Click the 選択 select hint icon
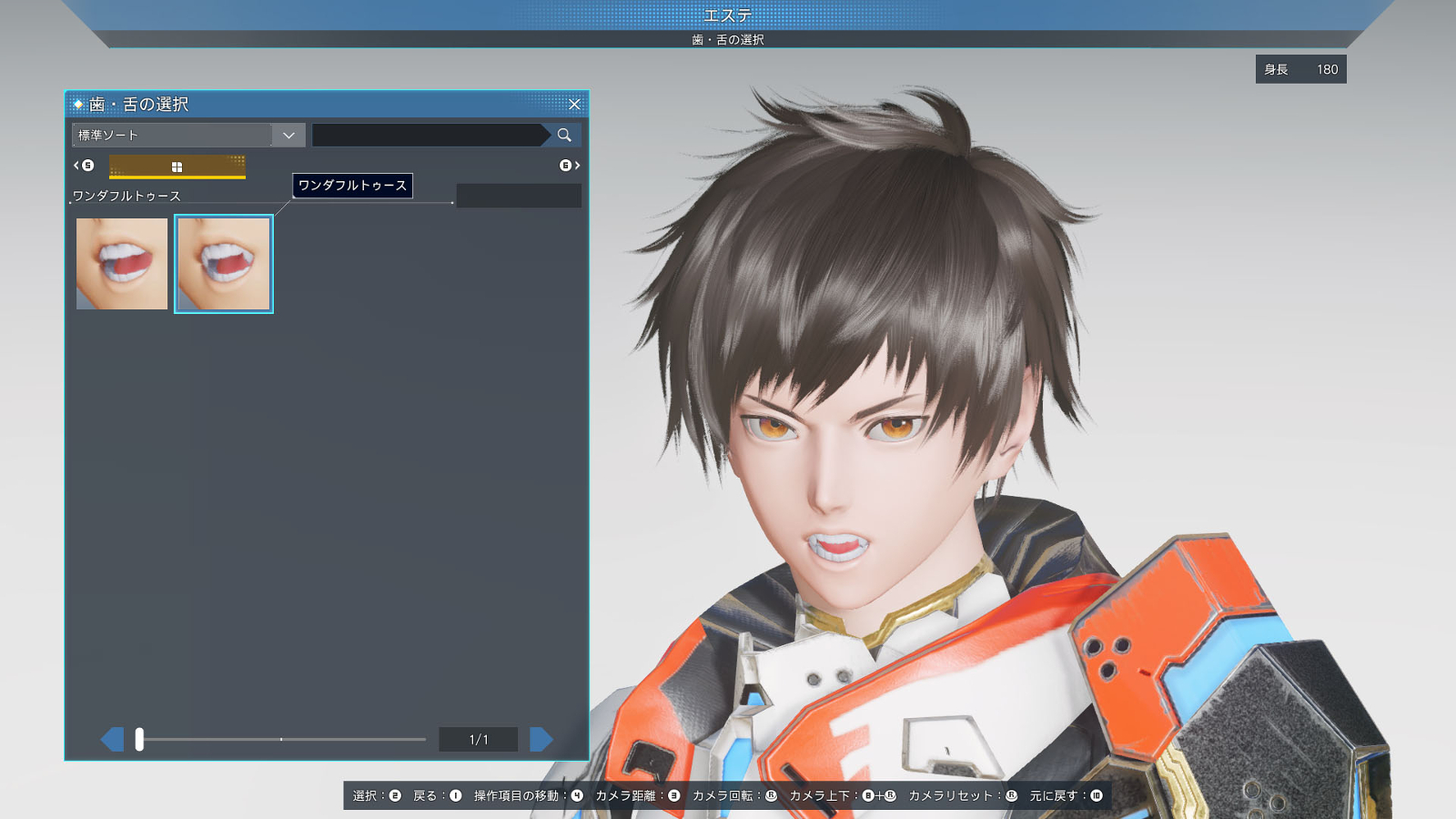Screen dimensions: 1456x819 (x=395, y=795)
